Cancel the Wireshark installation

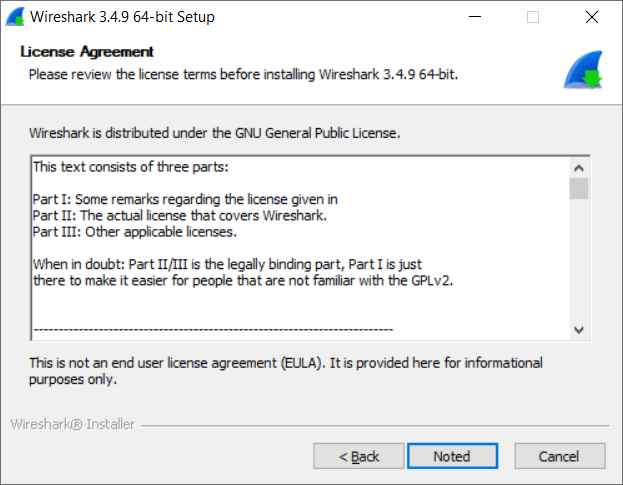click(x=560, y=456)
